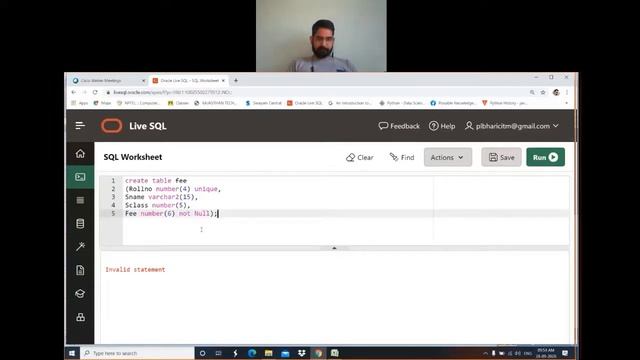Open My Session list icon in sidebar
Viewport: 640px width, 360px height.
[x=80, y=200]
